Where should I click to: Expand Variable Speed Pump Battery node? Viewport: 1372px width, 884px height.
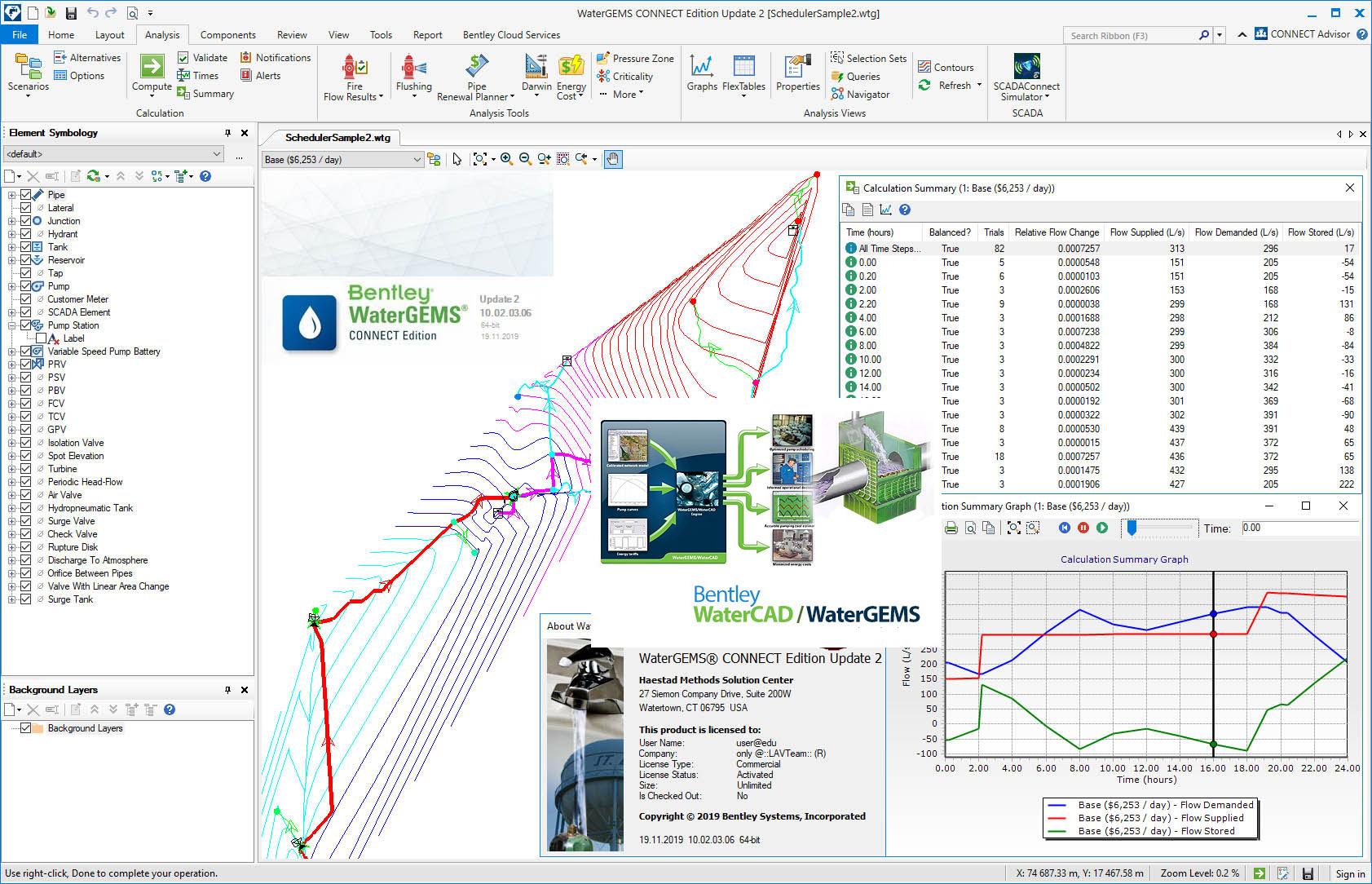point(12,351)
